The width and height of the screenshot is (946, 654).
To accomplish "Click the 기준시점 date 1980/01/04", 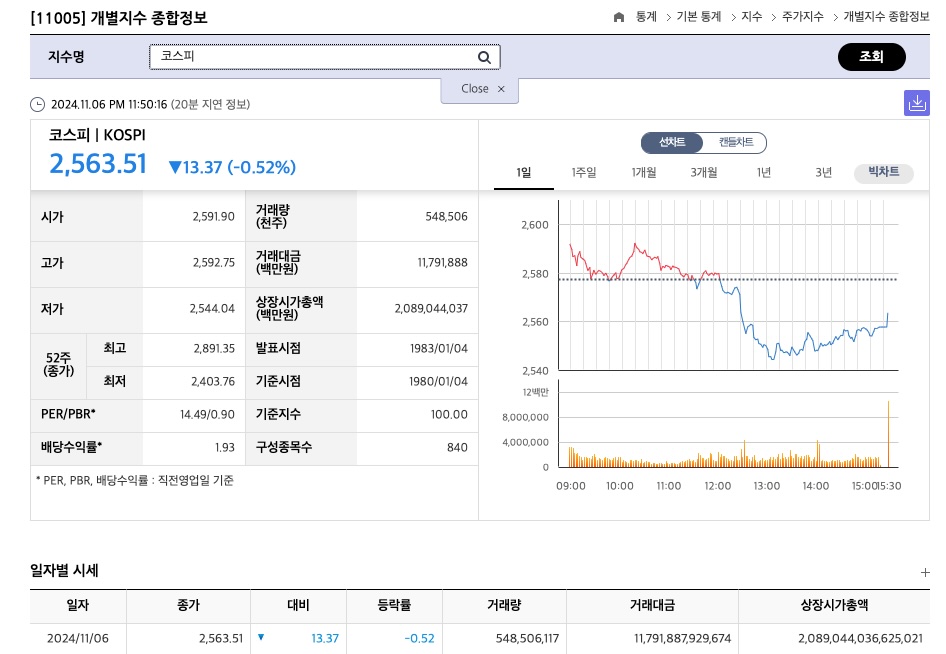I will 439,382.
